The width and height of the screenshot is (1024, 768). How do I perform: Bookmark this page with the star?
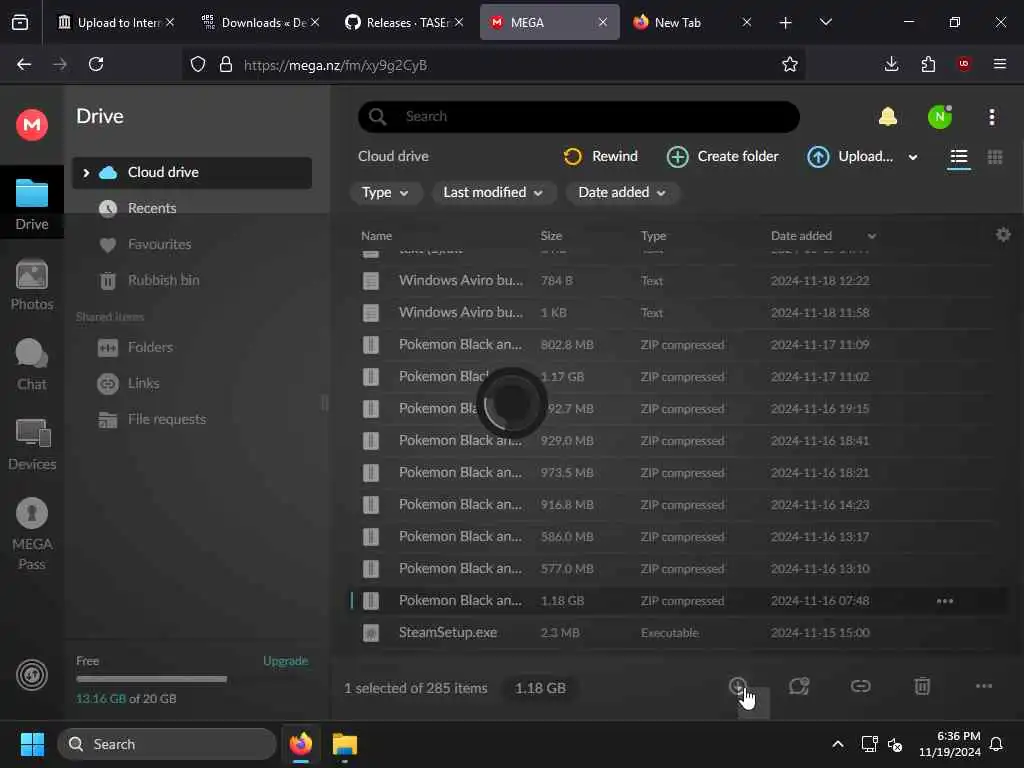(790, 64)
